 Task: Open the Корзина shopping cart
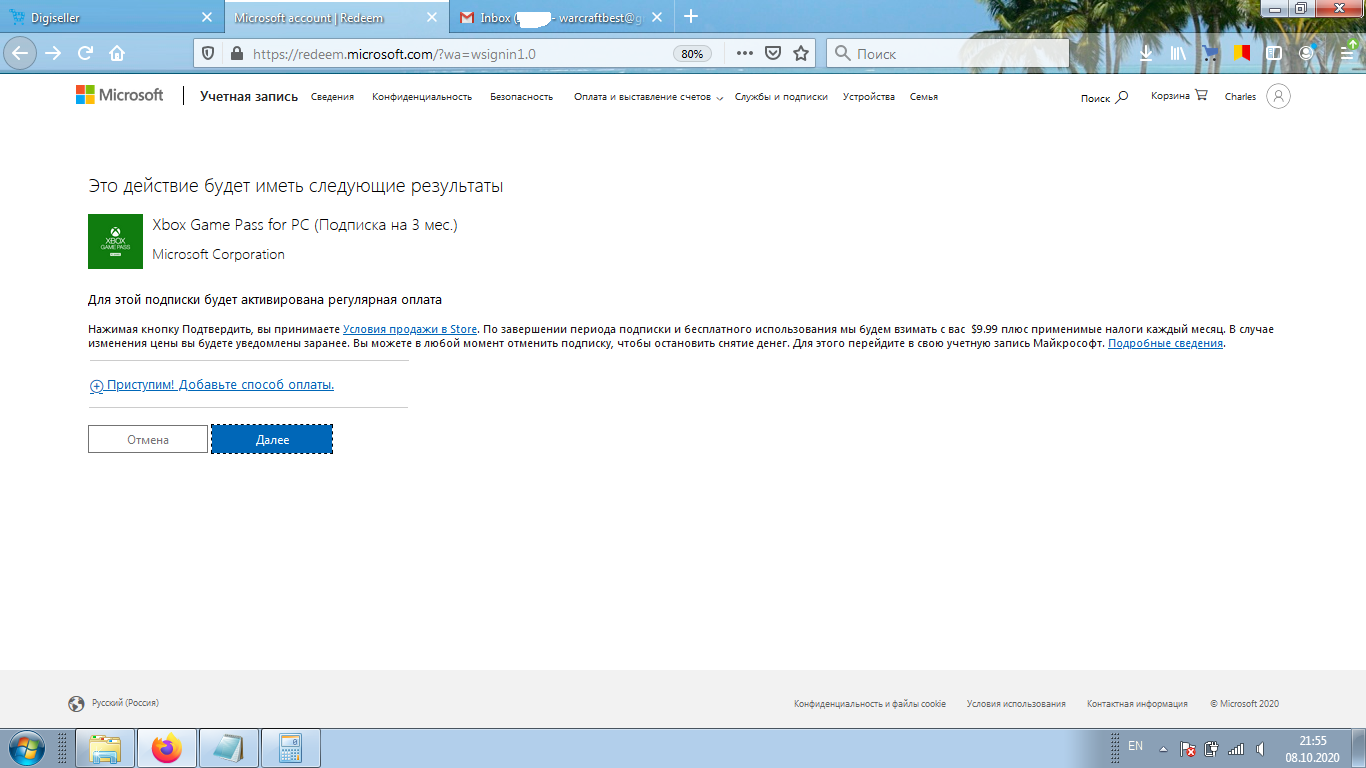[1179, 96]
